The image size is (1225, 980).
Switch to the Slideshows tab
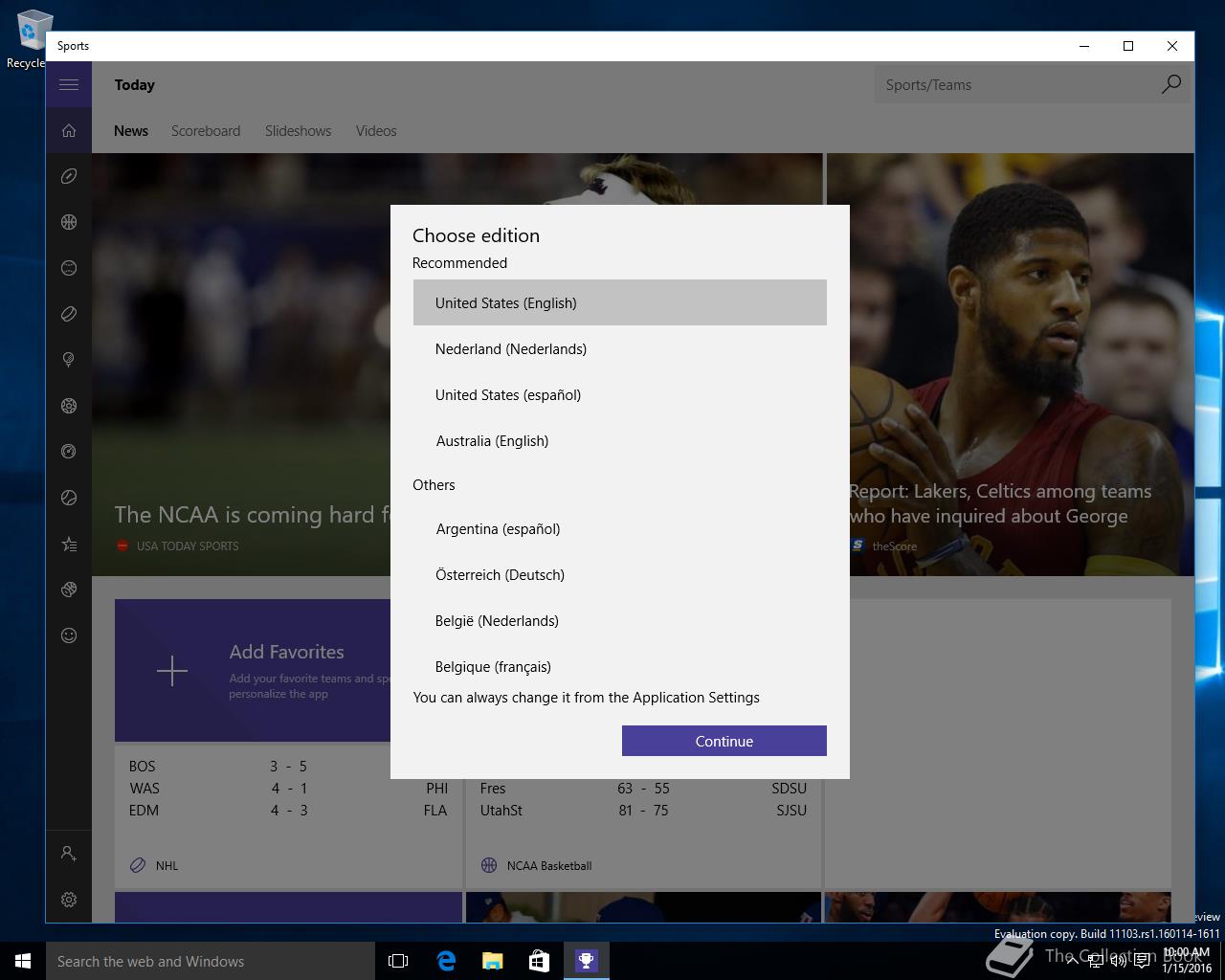click(x=298, y=131)
